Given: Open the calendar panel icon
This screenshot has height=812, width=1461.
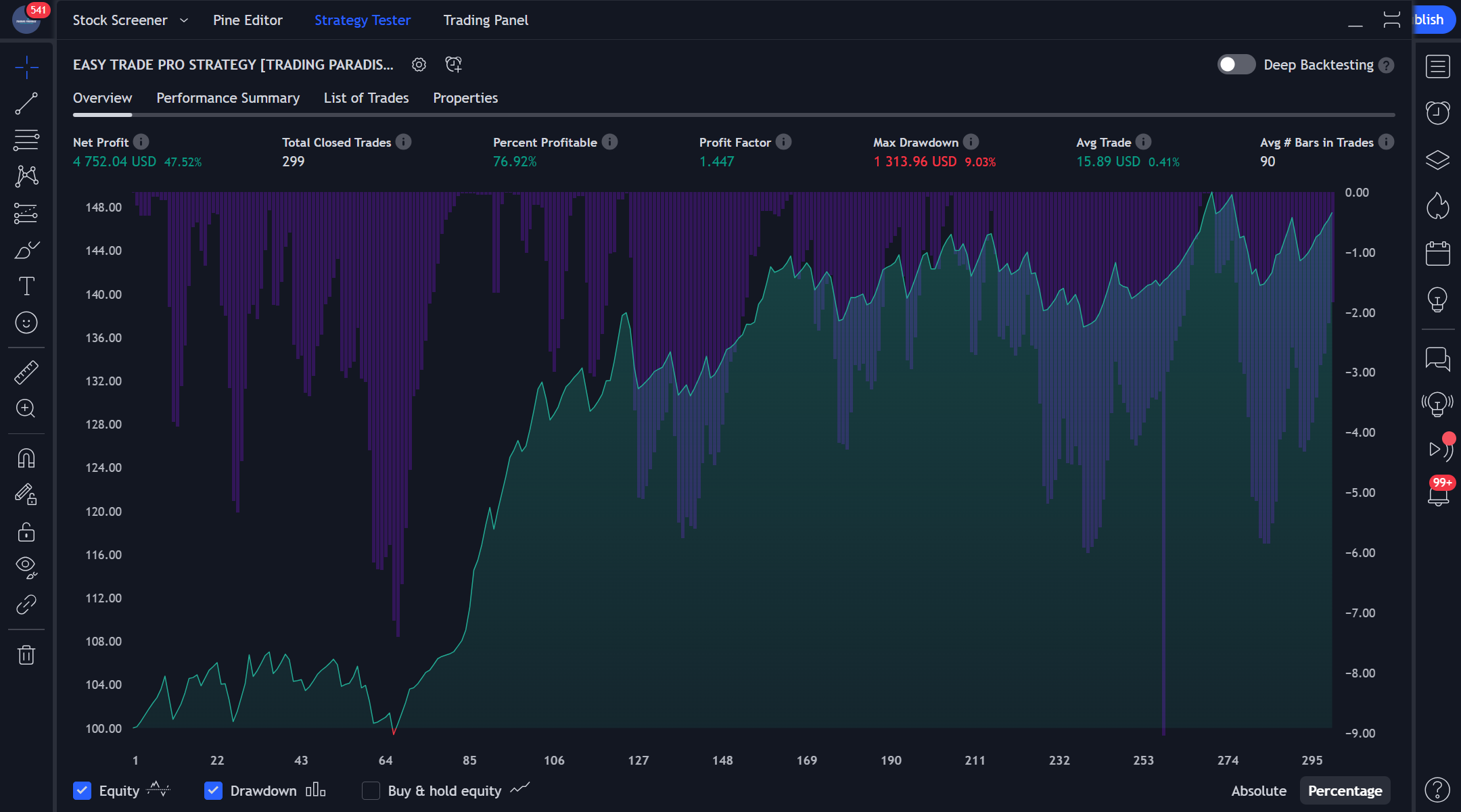Looking at the screenshot, I should pyautogui.click(x=1437, y=254).
